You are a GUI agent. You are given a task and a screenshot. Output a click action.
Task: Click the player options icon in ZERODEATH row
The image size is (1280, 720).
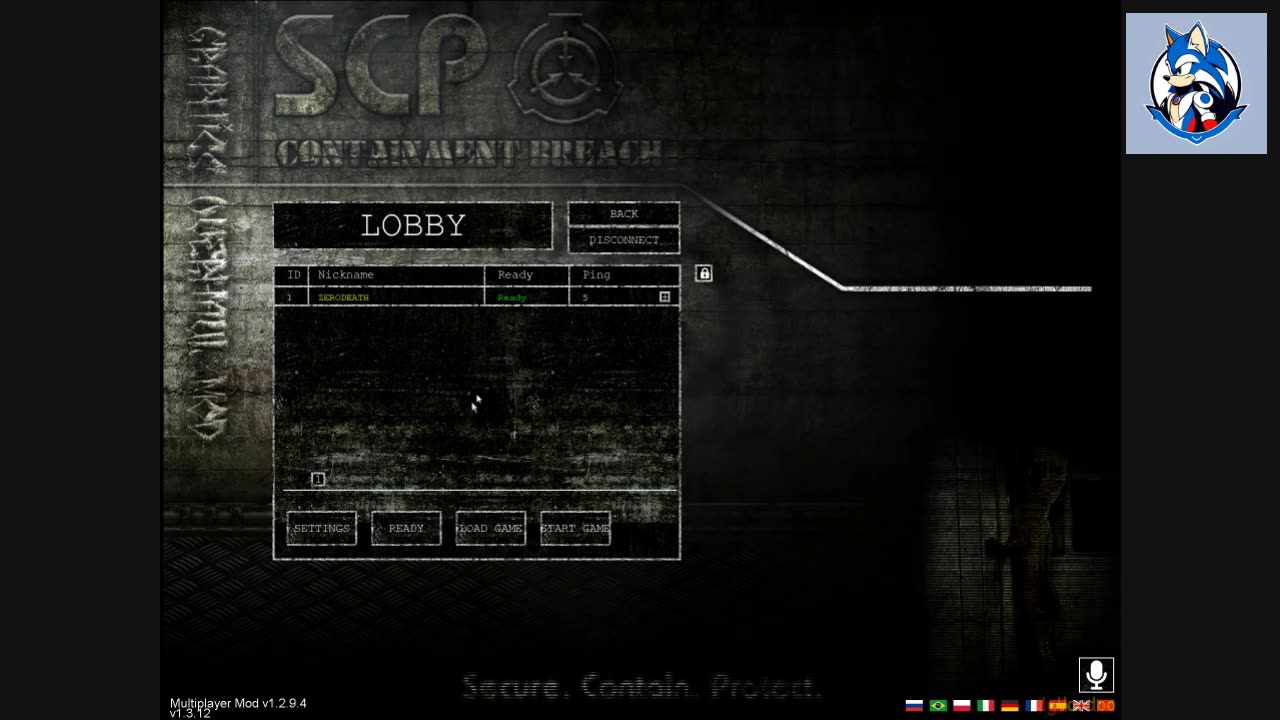coord(664,297)
